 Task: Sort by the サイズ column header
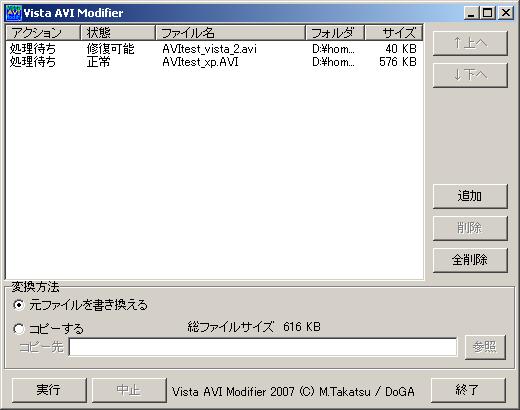coord(394,33)
